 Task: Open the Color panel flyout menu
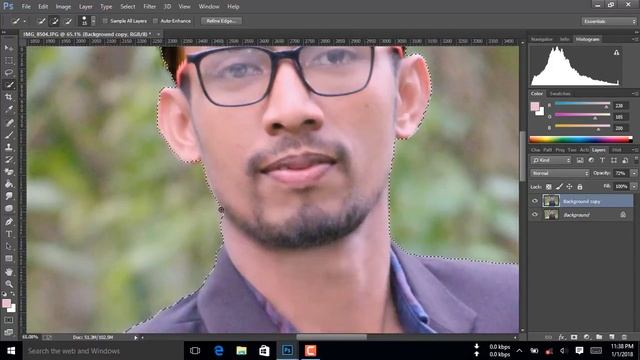[x=635, y=94]
